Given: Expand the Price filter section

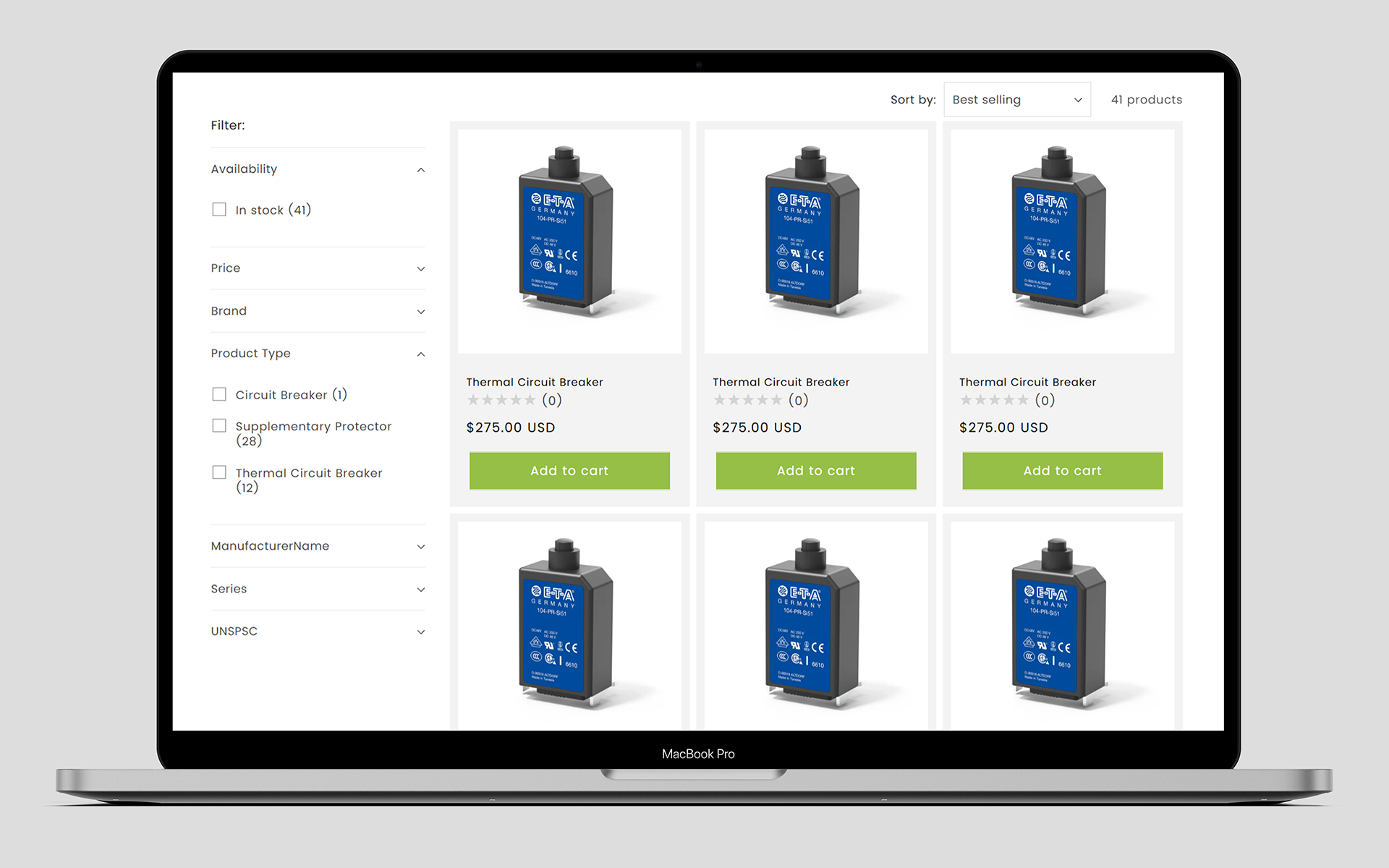Looking at the screenshot, I should [x=420, y=268].
